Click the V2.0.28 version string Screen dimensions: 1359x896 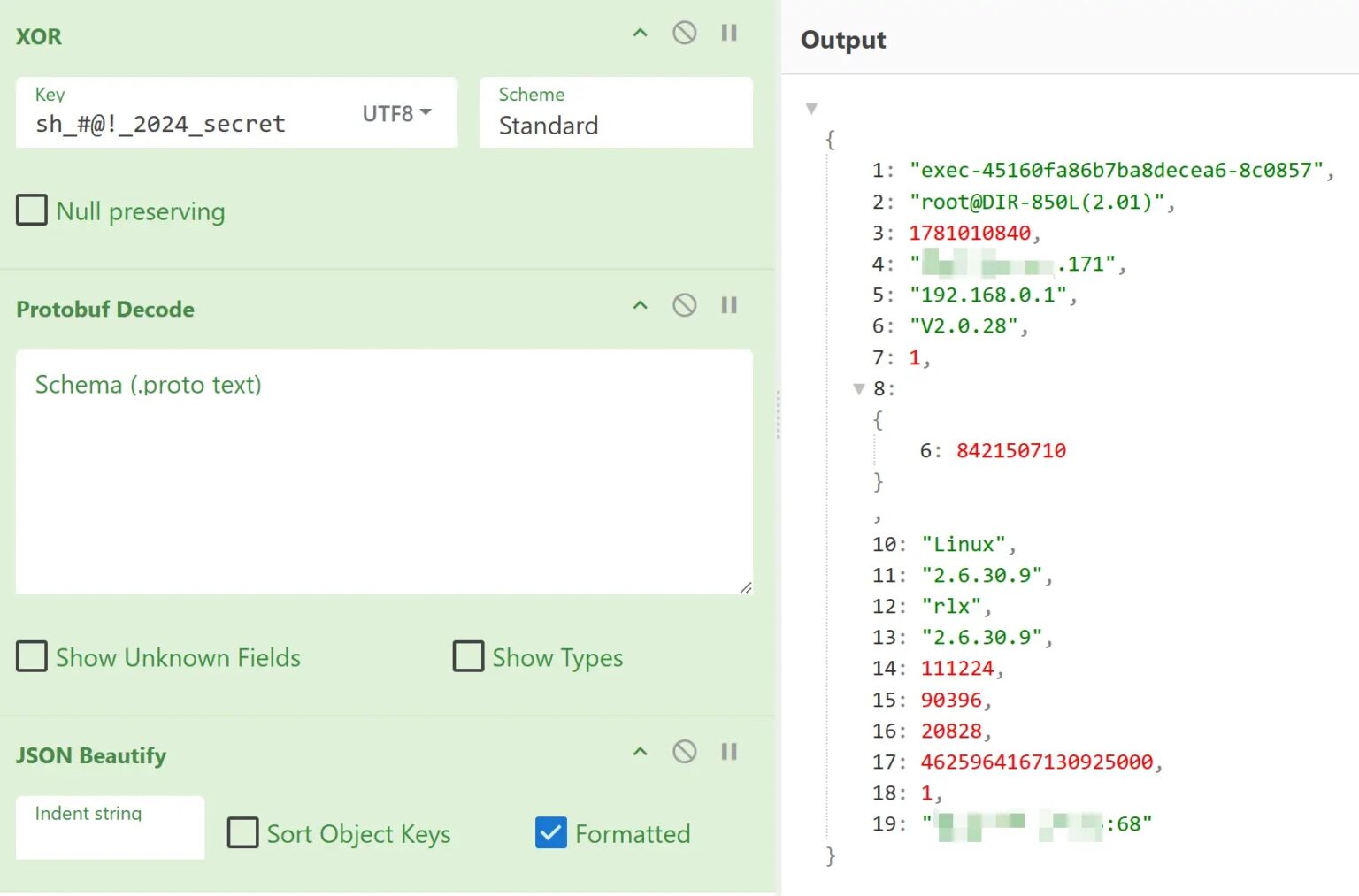[x=964, y=325]
